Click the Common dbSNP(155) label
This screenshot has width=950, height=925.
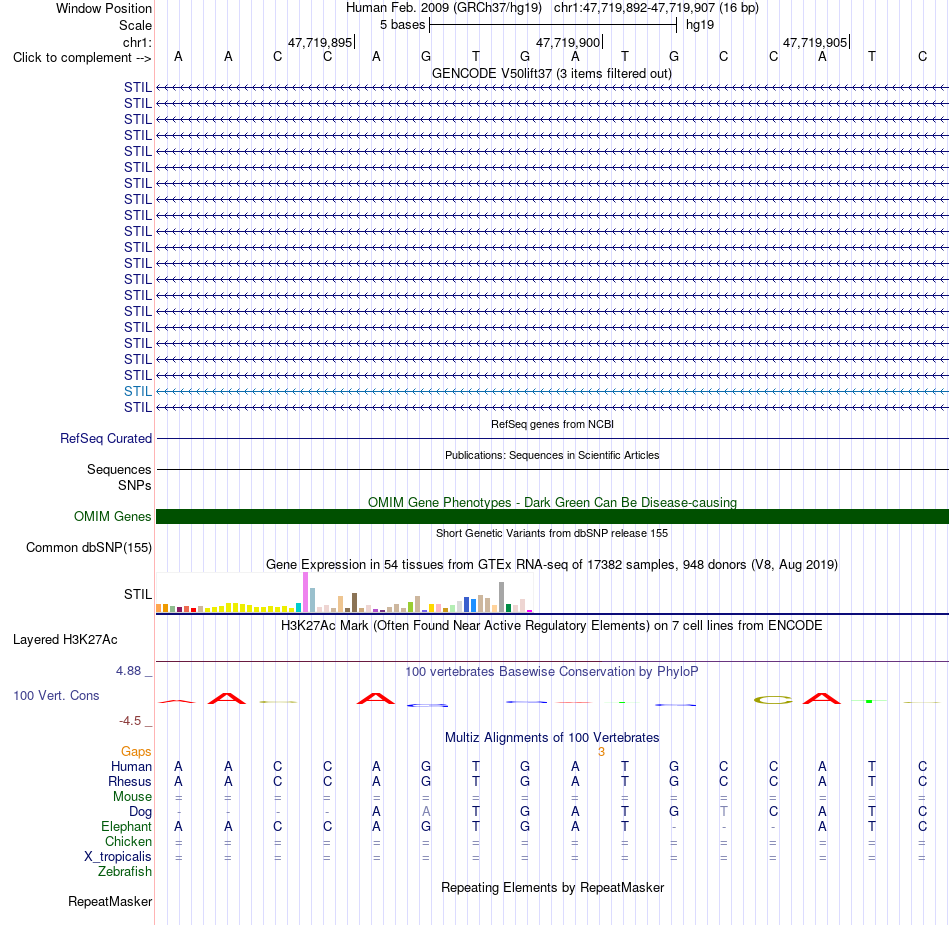88,548
